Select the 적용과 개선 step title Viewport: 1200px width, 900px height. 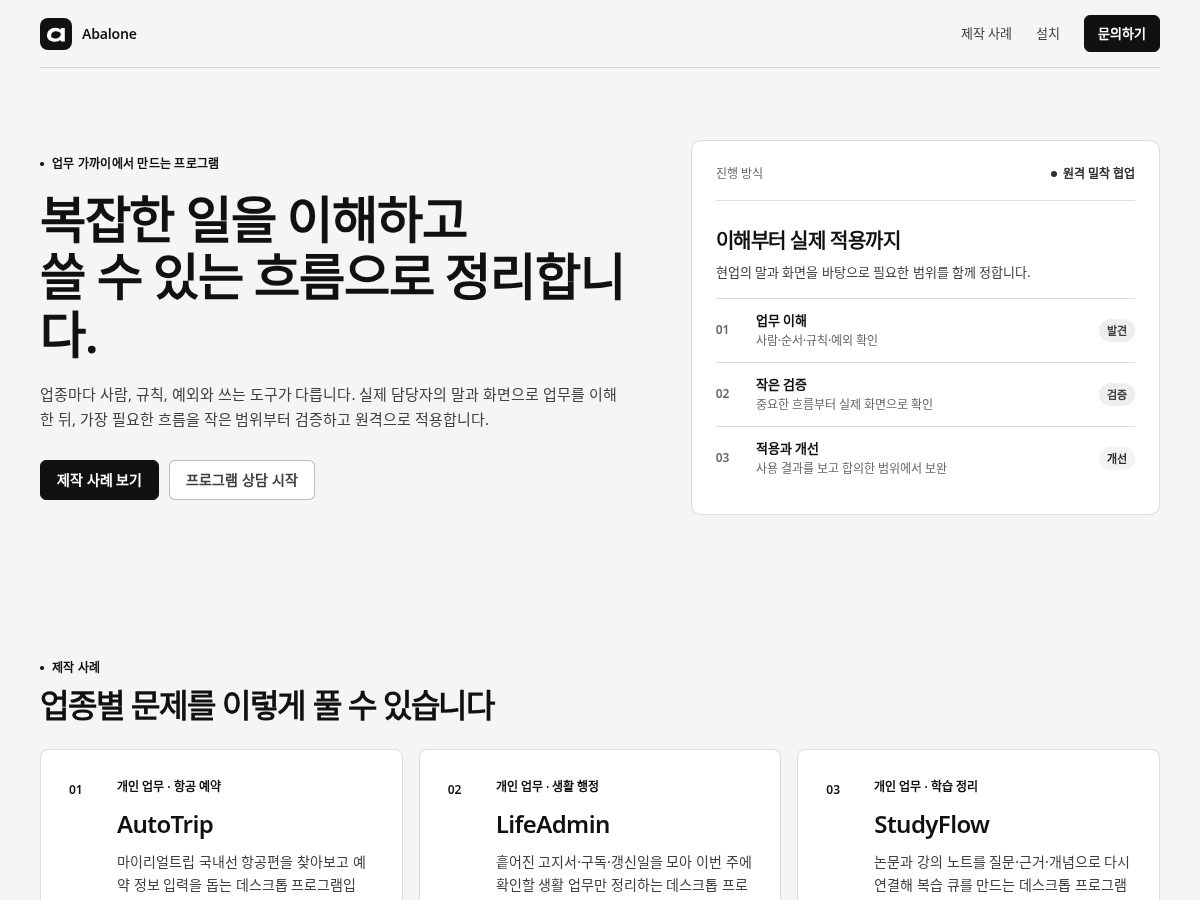point(787,449)
